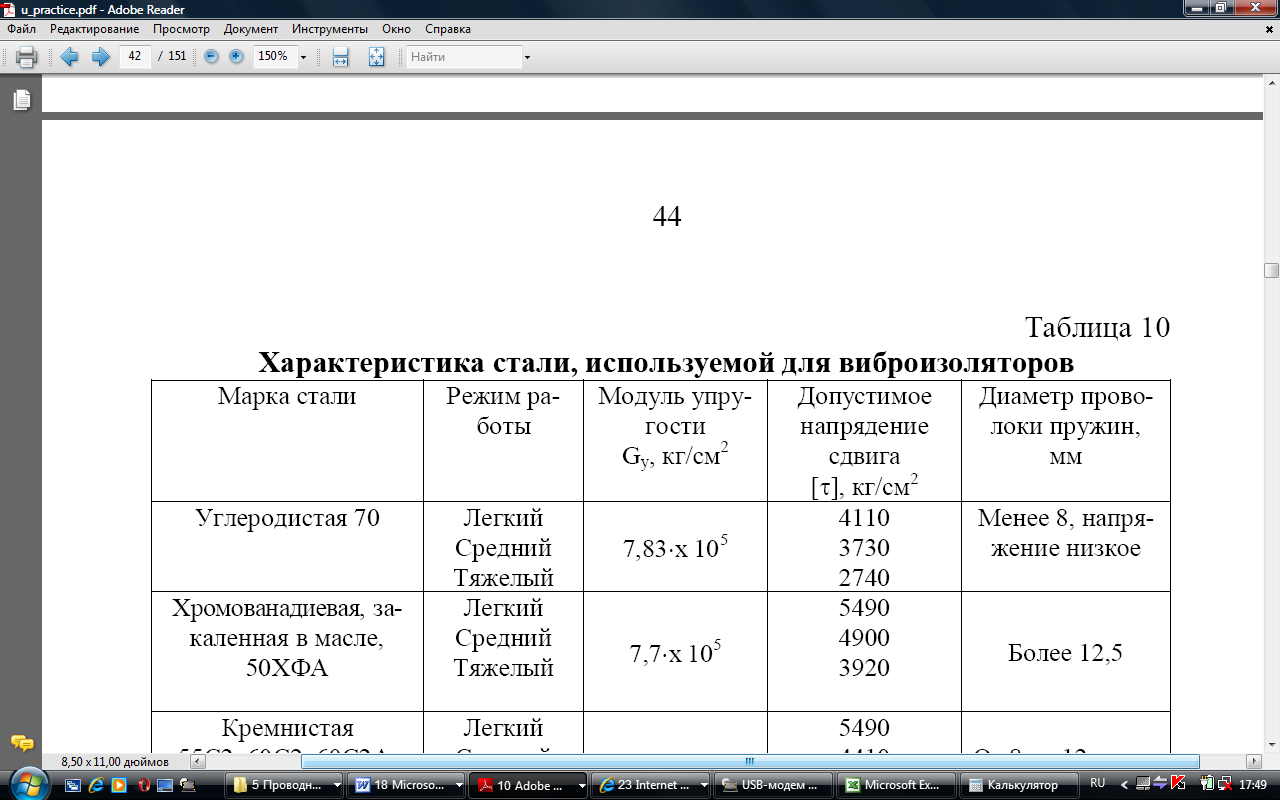Show hidden tray icons chevron
Image resolution: width=1280 pixels, height=800 pixels.
pyautogui.click(x=1125, y=784)
